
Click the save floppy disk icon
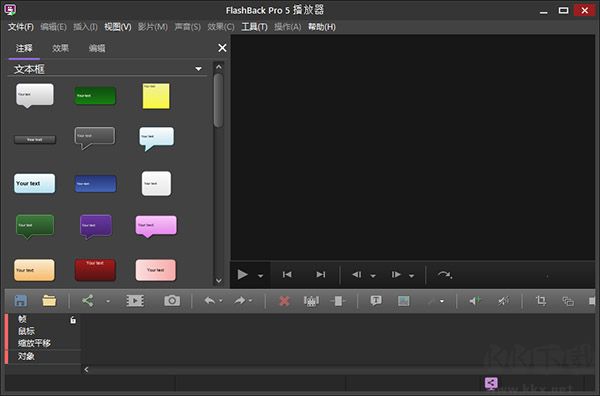[x=20, y=301]
